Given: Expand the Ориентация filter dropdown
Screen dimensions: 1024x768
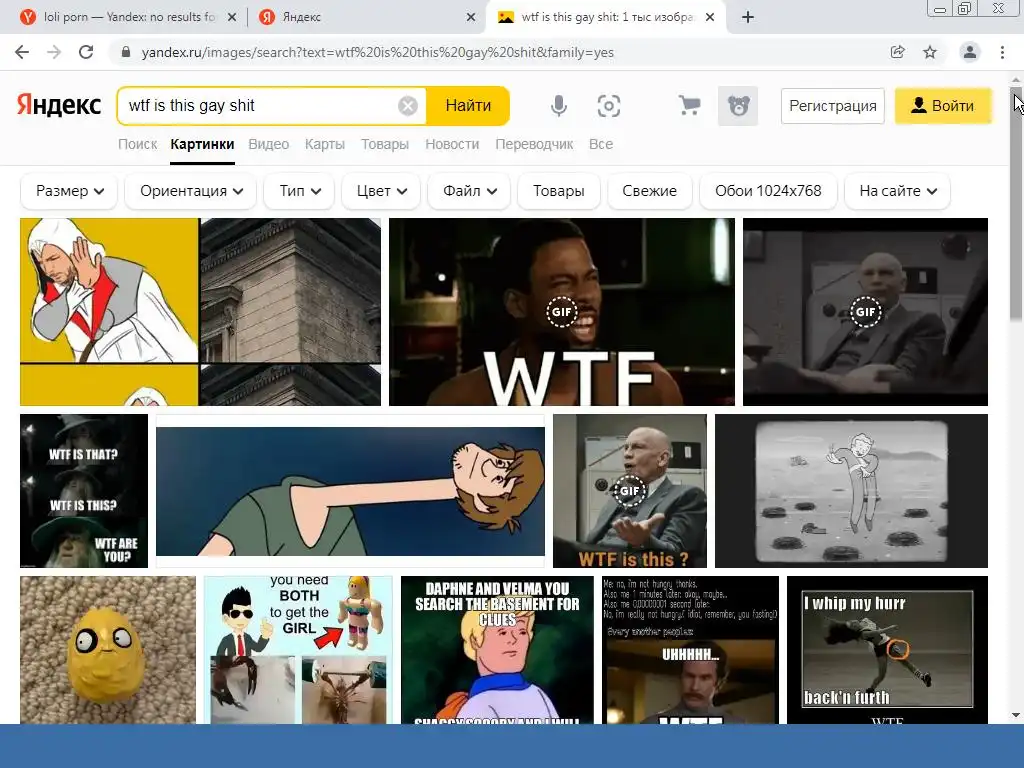Looking at the screenshot, I should click(191, 191).
